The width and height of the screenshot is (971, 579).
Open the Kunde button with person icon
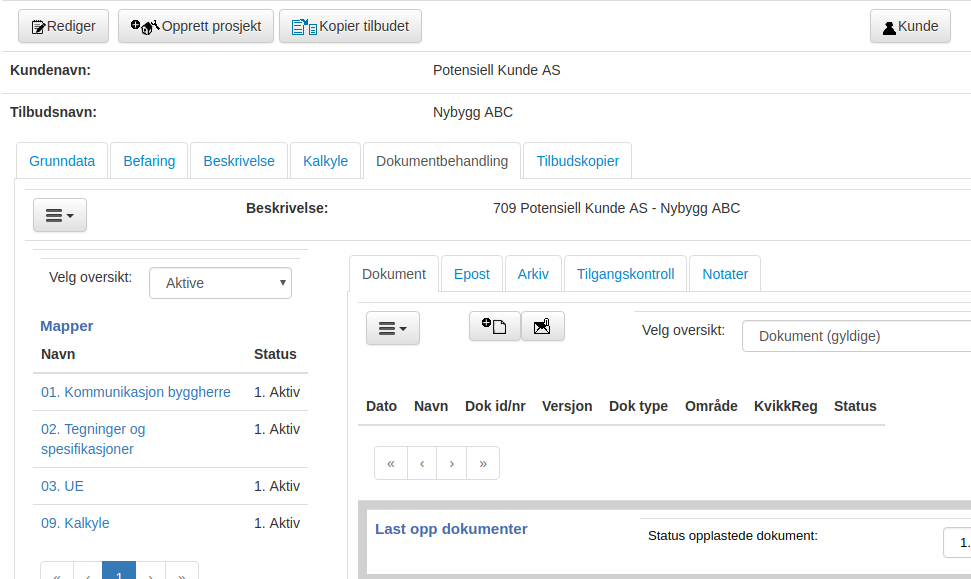click(x=910, y=26)
